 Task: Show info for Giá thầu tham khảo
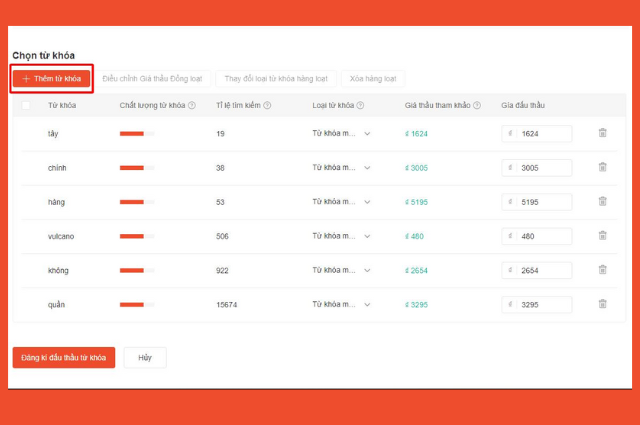pos(477,105)
